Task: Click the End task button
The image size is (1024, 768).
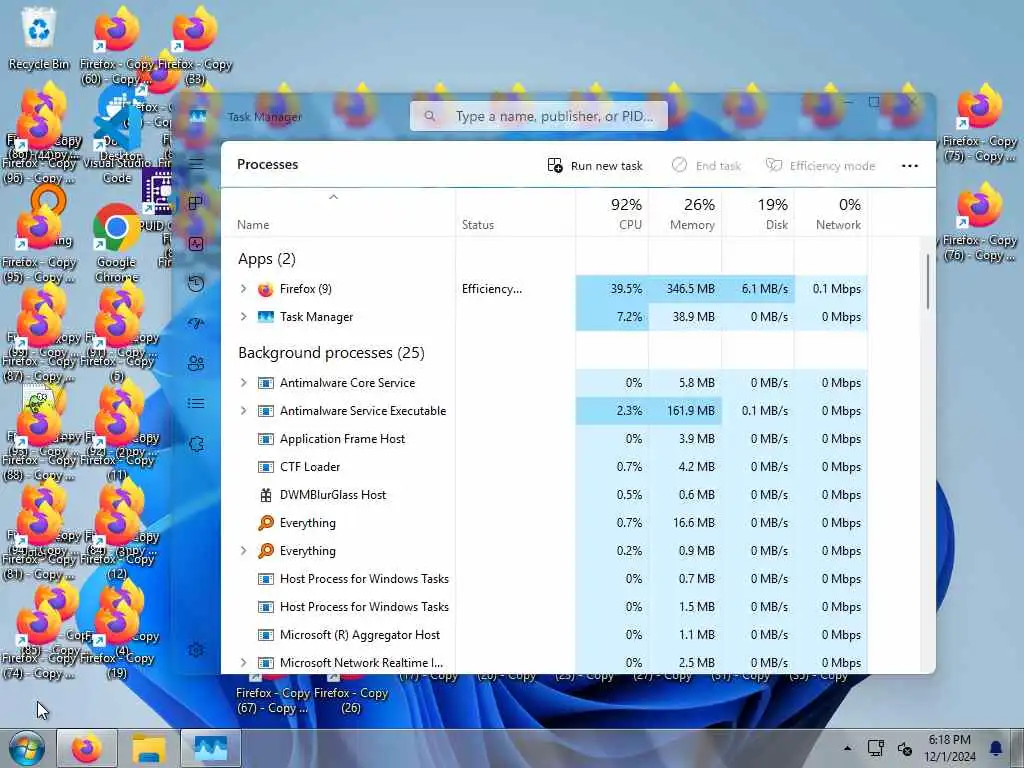Action: tap(707, 166)
